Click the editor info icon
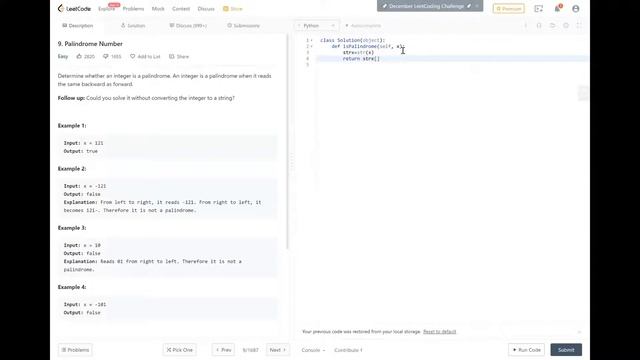The image size is (640, 360). [526, 26]
